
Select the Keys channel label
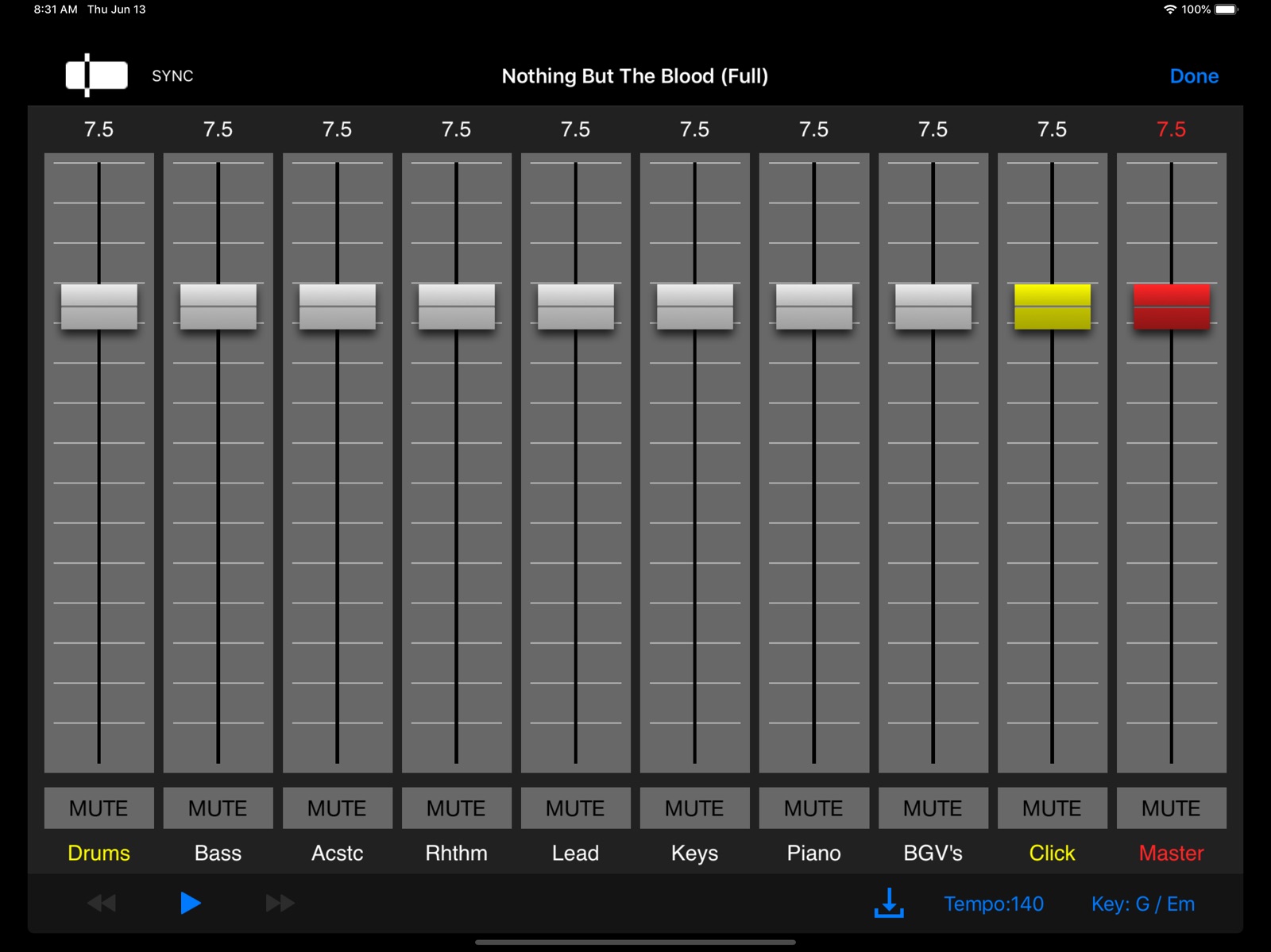pyautogui.click(x=695, y=854)
